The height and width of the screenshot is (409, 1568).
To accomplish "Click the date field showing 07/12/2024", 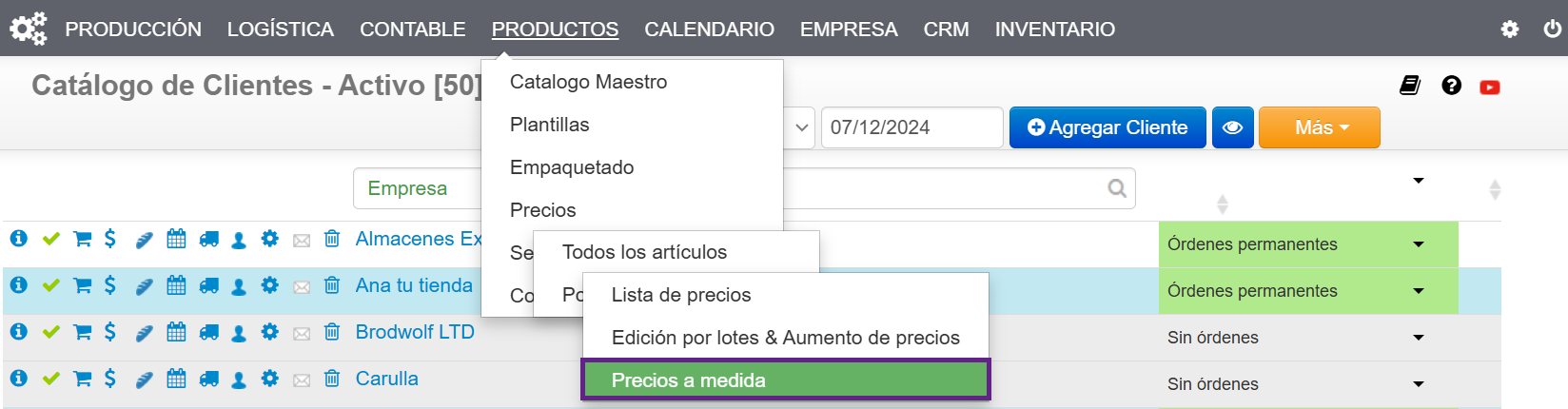I will (x=911, y=127).
